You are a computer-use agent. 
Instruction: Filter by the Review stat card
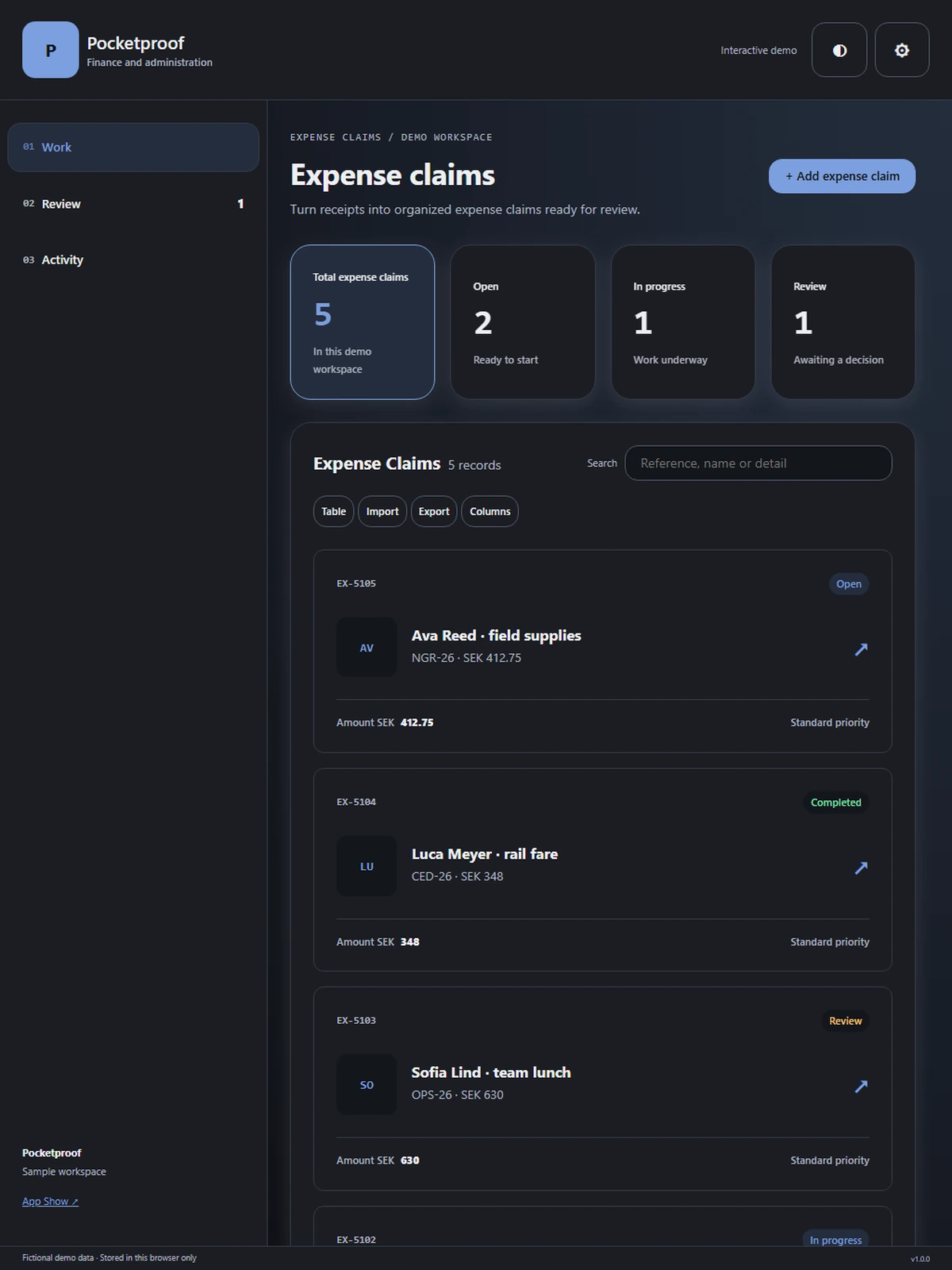pyautogui.click(x=843, y=322)
